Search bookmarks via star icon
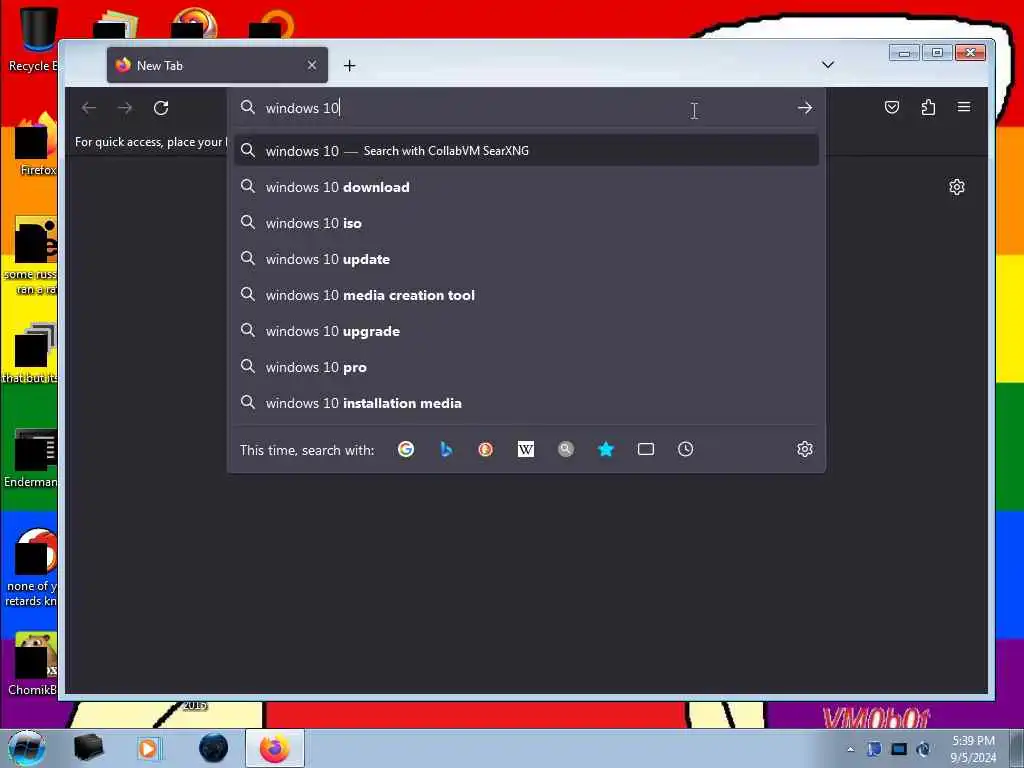The image size is (1024, 768). point(606,449)
